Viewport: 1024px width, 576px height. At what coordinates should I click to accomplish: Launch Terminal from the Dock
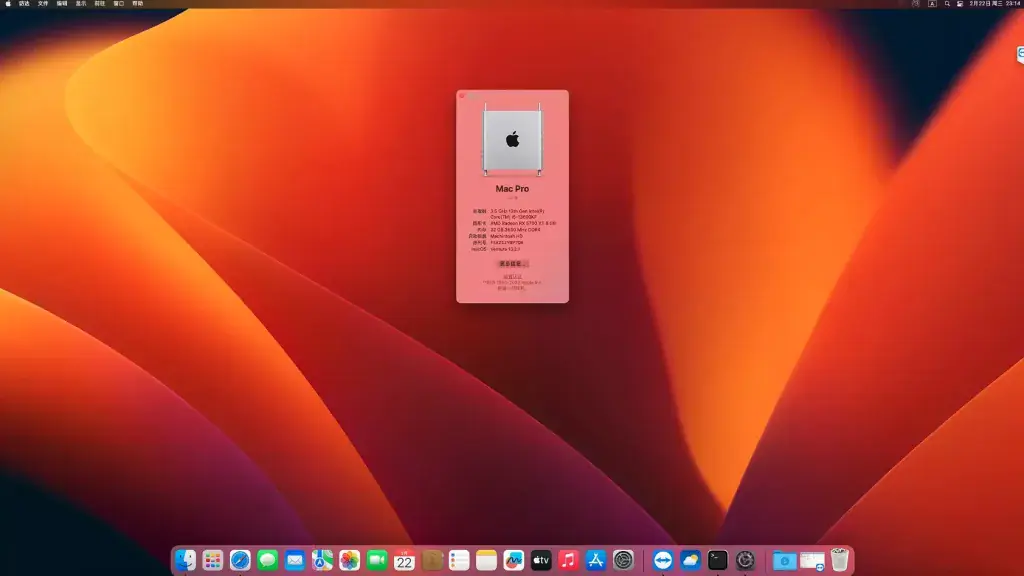coord(718,560)
